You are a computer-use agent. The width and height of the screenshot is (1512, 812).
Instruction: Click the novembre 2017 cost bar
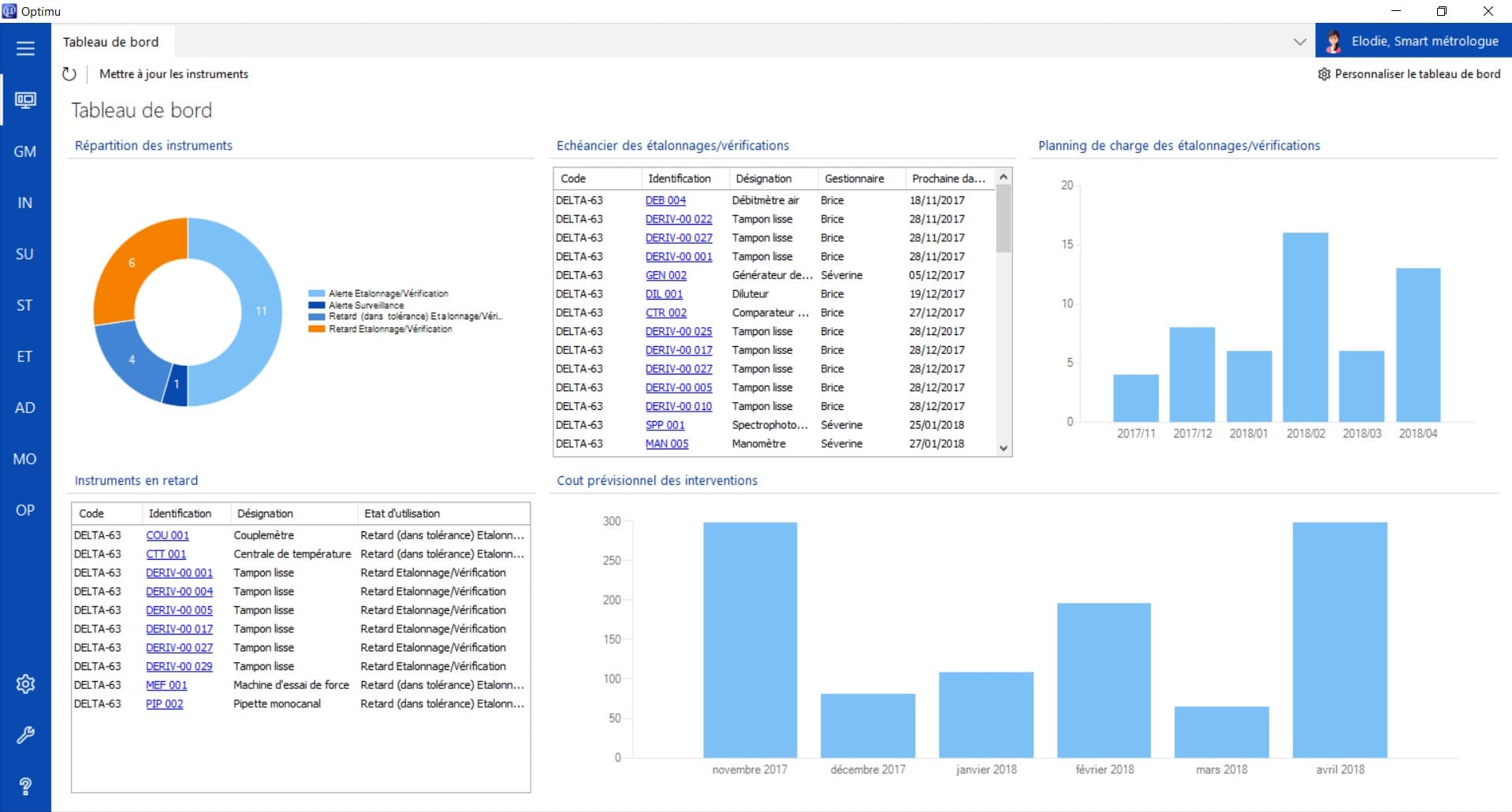750,640
